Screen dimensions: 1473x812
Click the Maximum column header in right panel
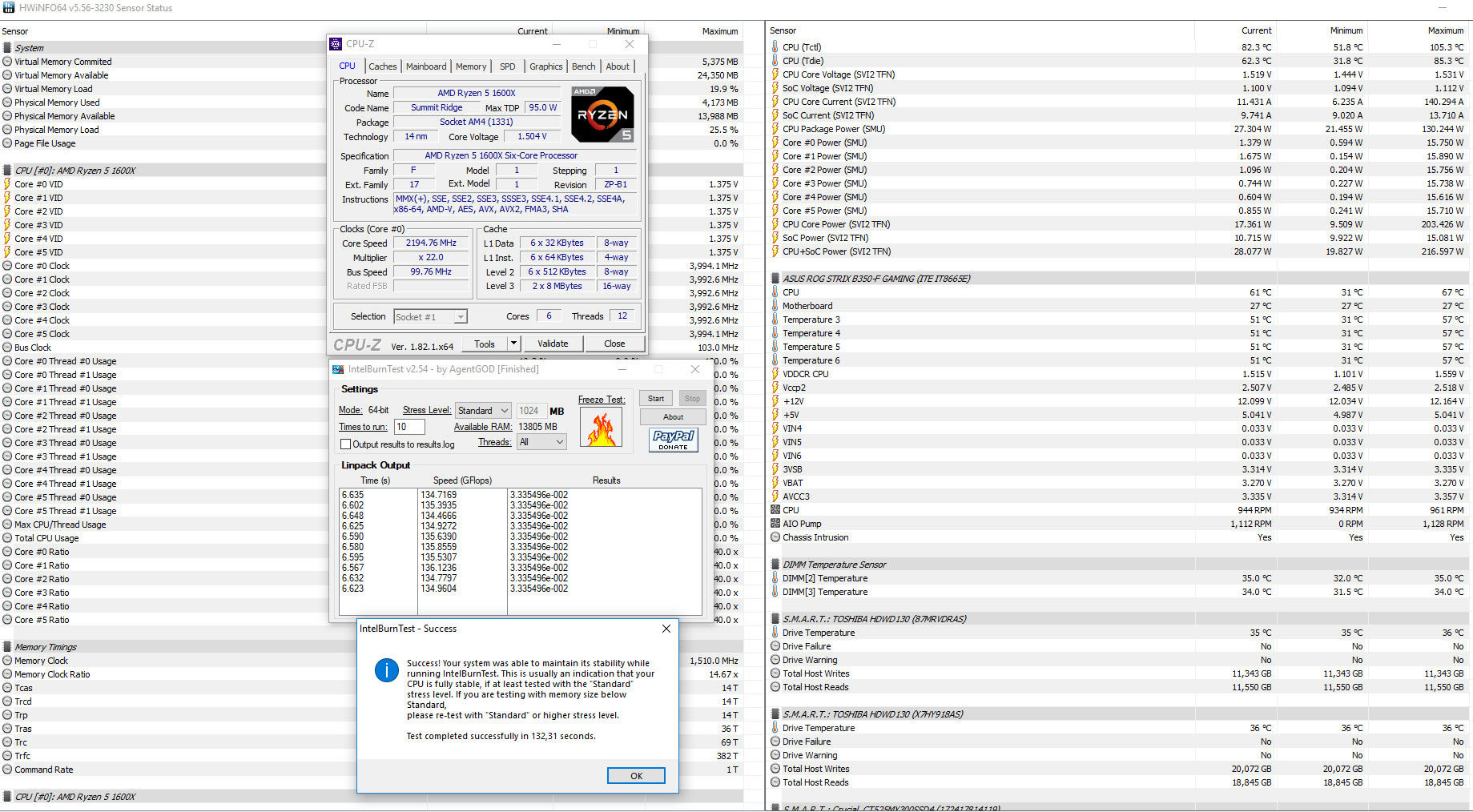1446,30
